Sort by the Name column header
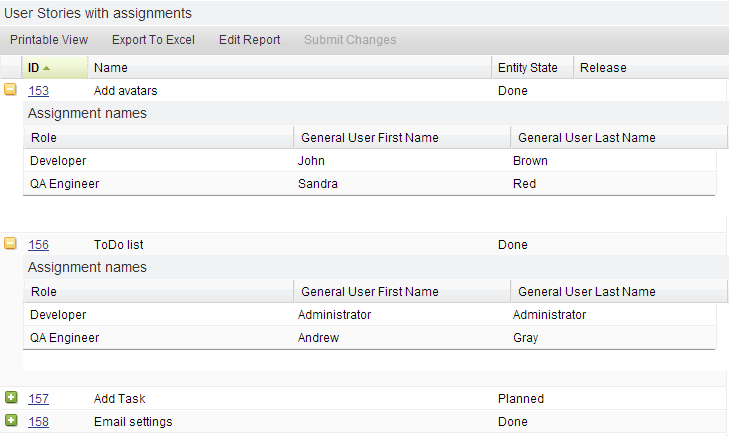The width and height of the screenshot is (729, 437). click(111, 68)
